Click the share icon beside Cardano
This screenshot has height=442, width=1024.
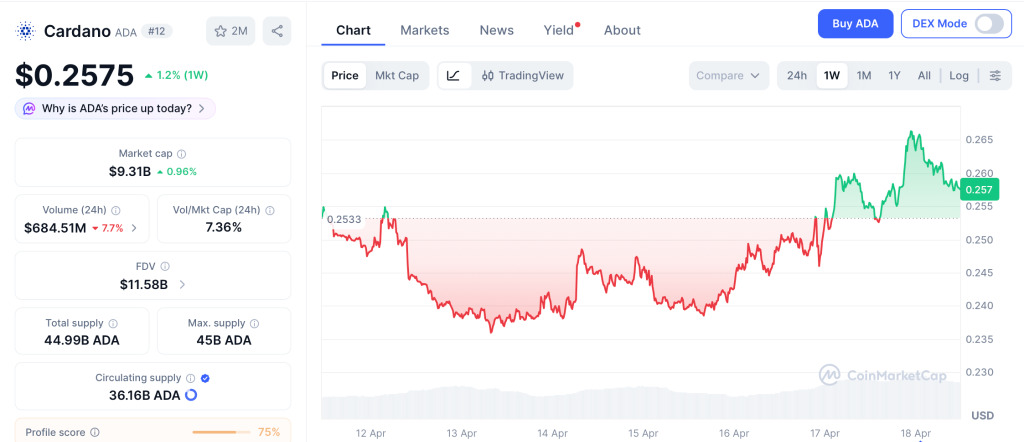277,31
